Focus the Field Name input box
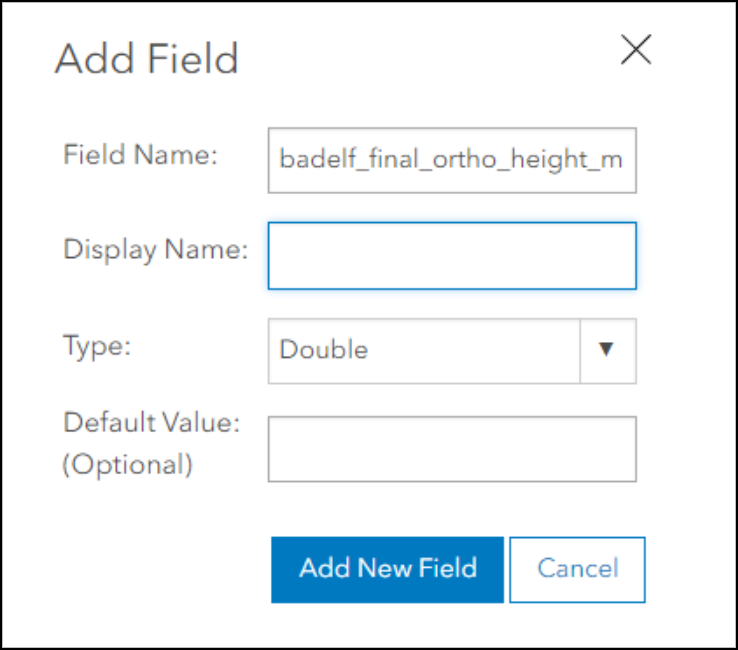738x650 pixels. (x=452, y=158)
